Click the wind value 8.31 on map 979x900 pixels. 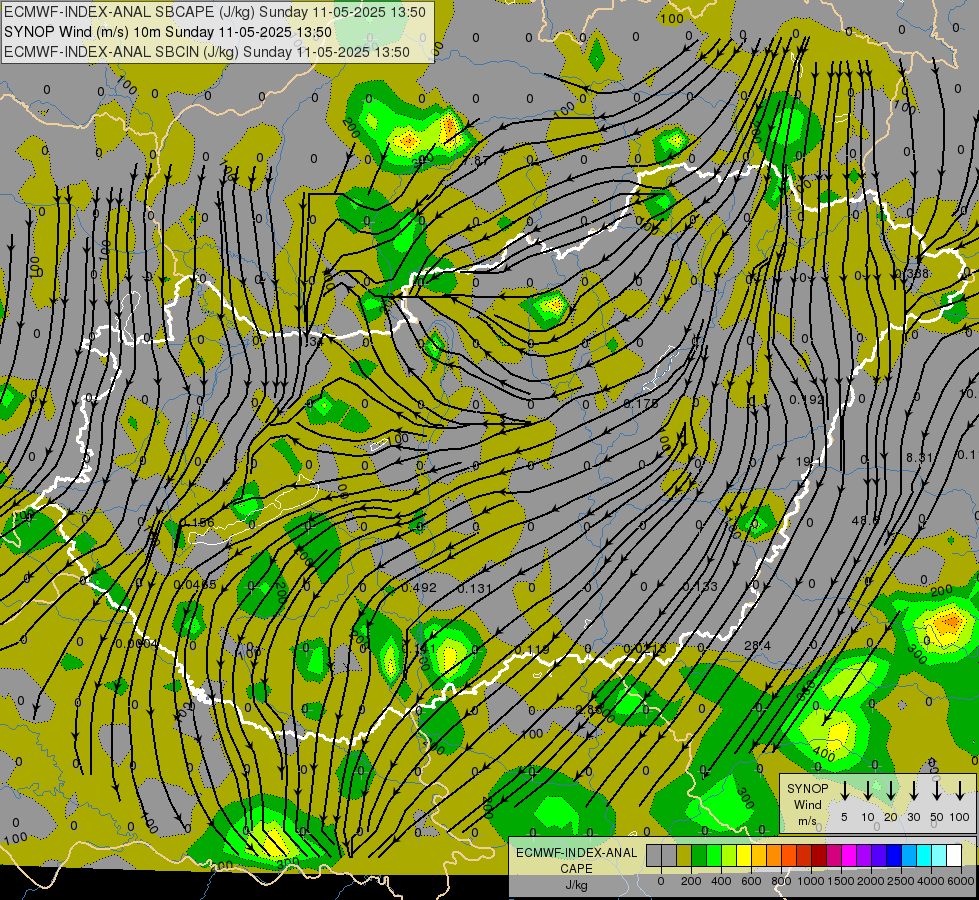pyautogui.click(x=920, y=457)
